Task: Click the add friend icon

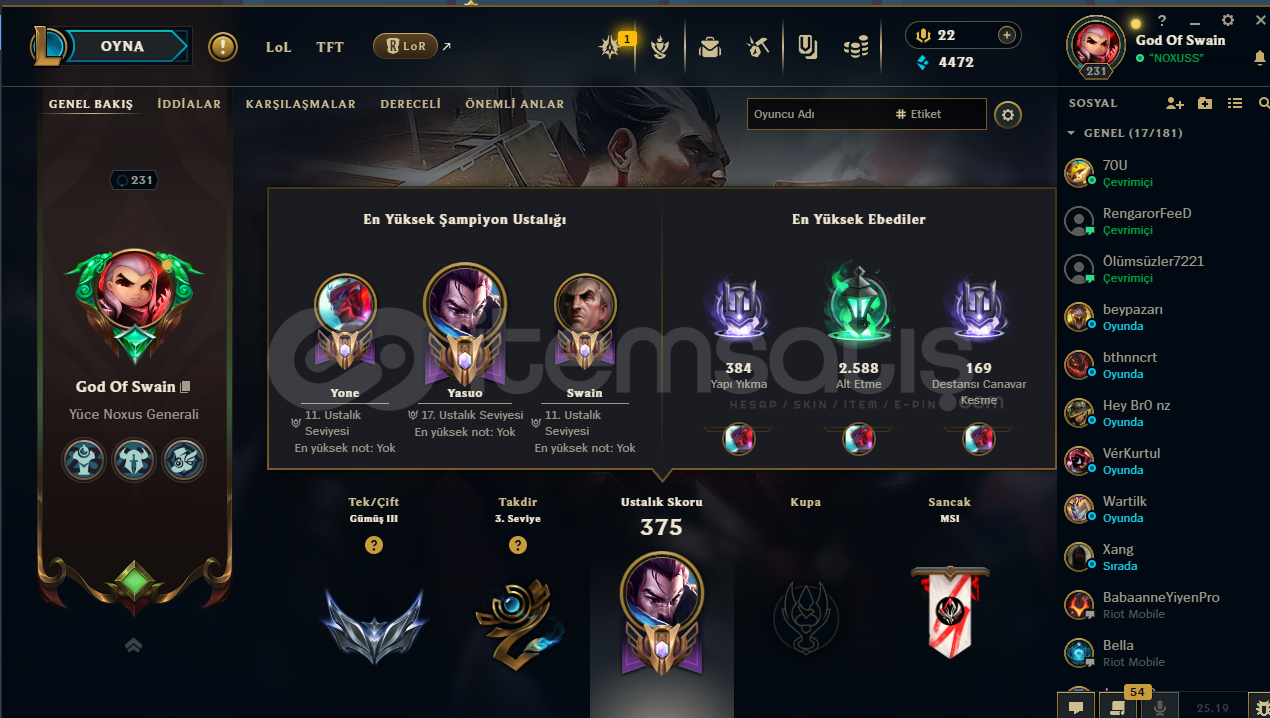Action: point(1175,103)
